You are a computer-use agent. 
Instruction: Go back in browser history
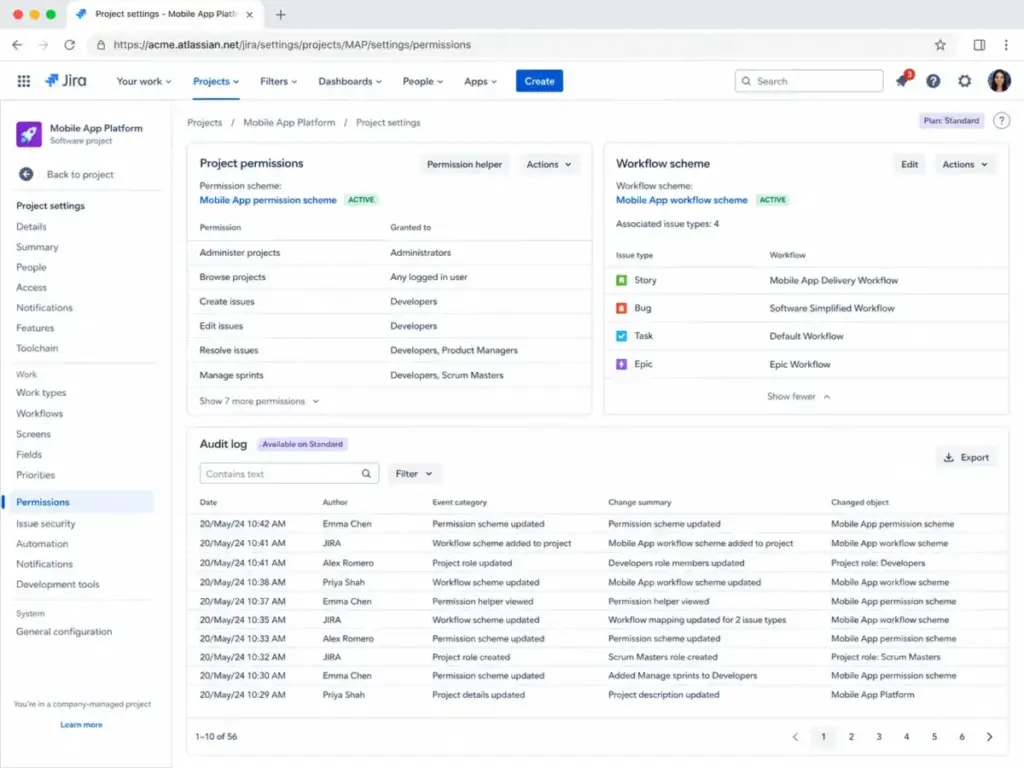tap(18, 44)
